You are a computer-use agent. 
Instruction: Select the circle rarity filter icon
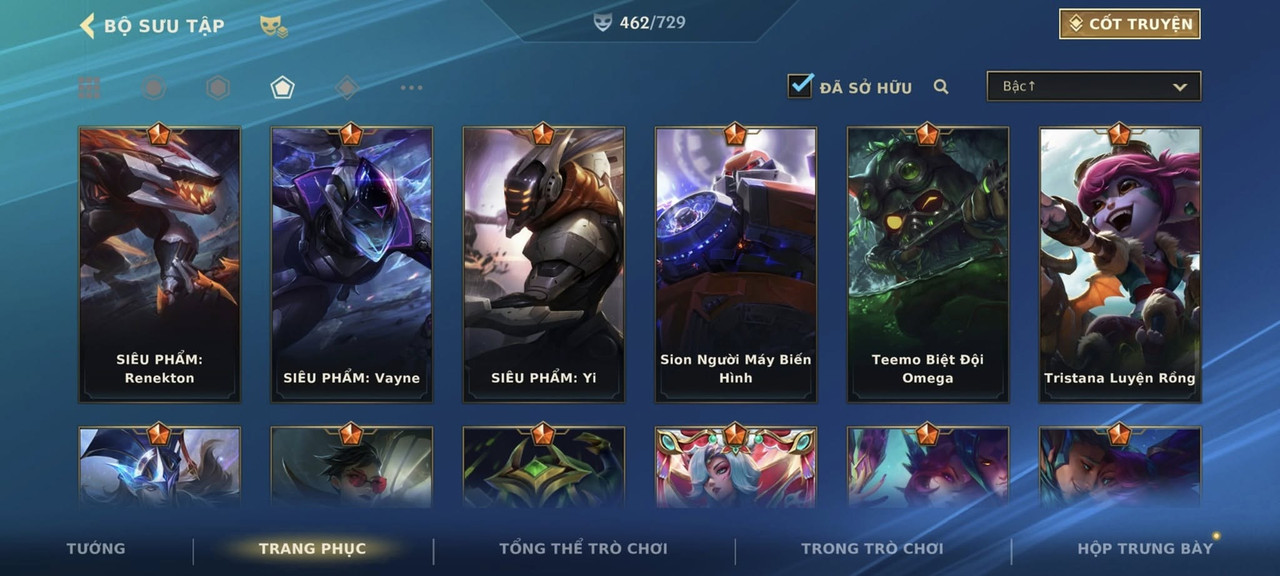(x=153, y=88)
